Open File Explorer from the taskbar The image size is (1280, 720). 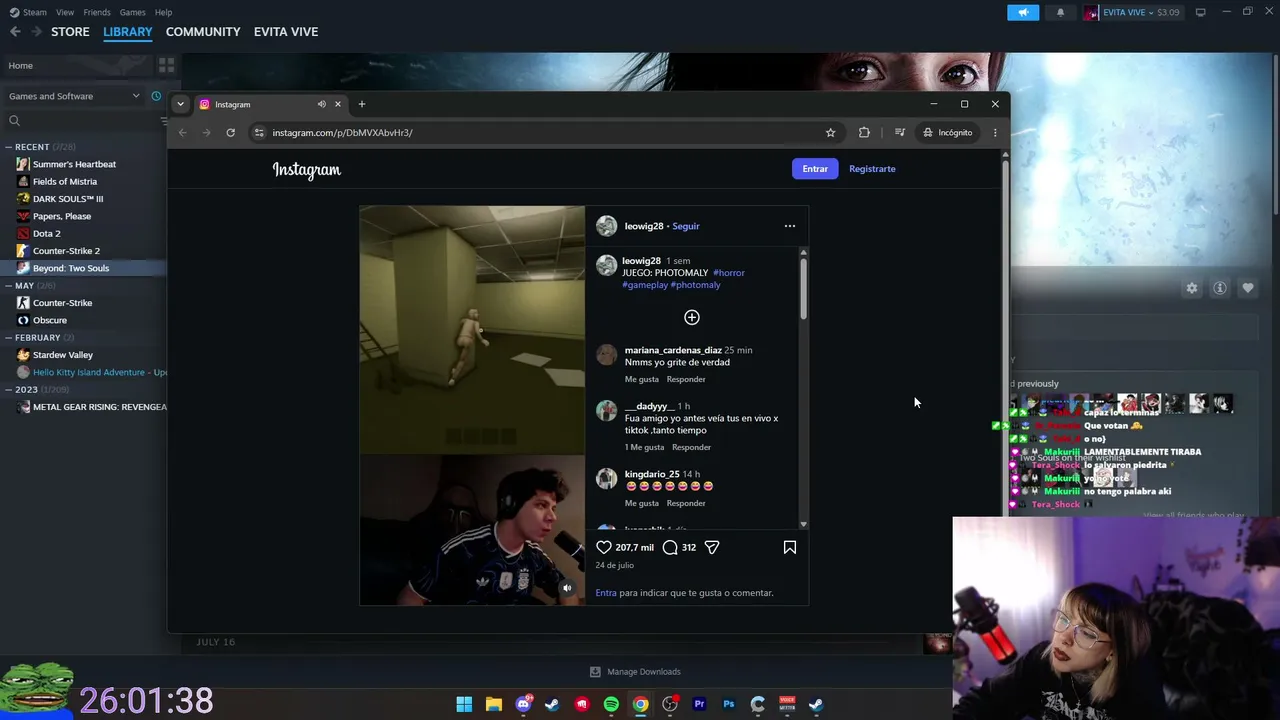click(493, 704)
